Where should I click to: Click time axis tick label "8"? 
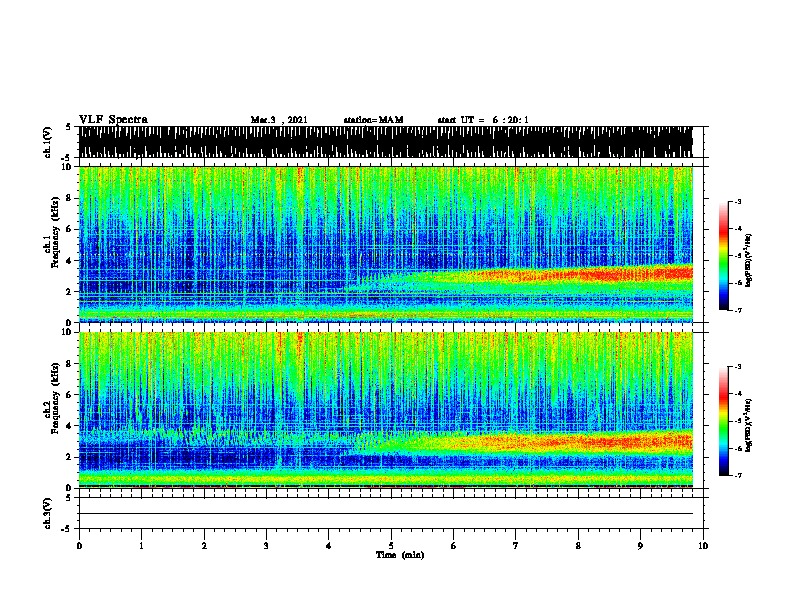point(578,545)
